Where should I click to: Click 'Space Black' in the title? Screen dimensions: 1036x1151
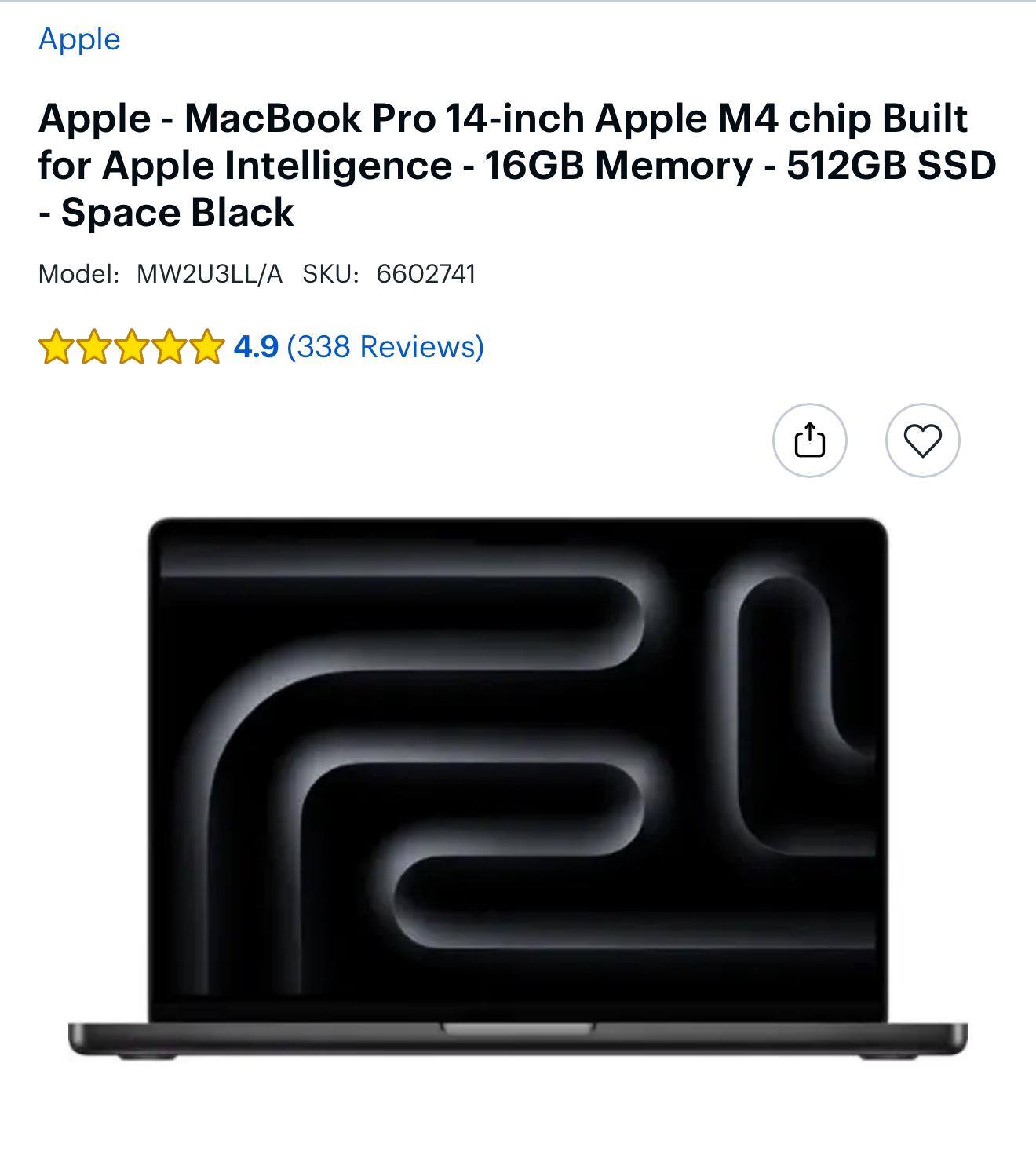click(x=177, y=212)
